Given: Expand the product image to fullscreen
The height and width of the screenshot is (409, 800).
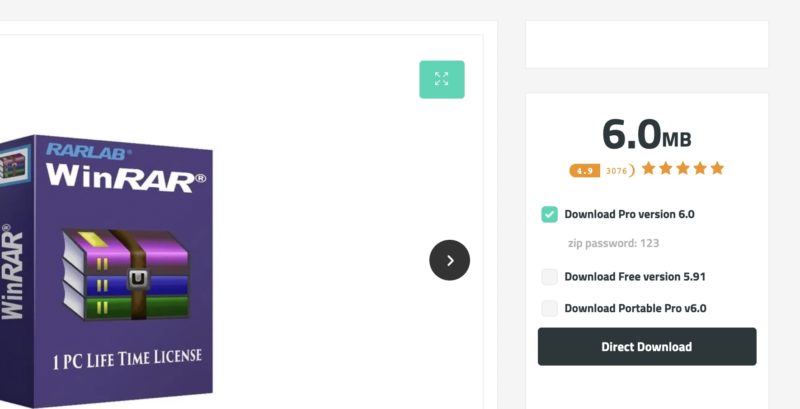Looking at the screenshot, I should click(x=441, y=80).
